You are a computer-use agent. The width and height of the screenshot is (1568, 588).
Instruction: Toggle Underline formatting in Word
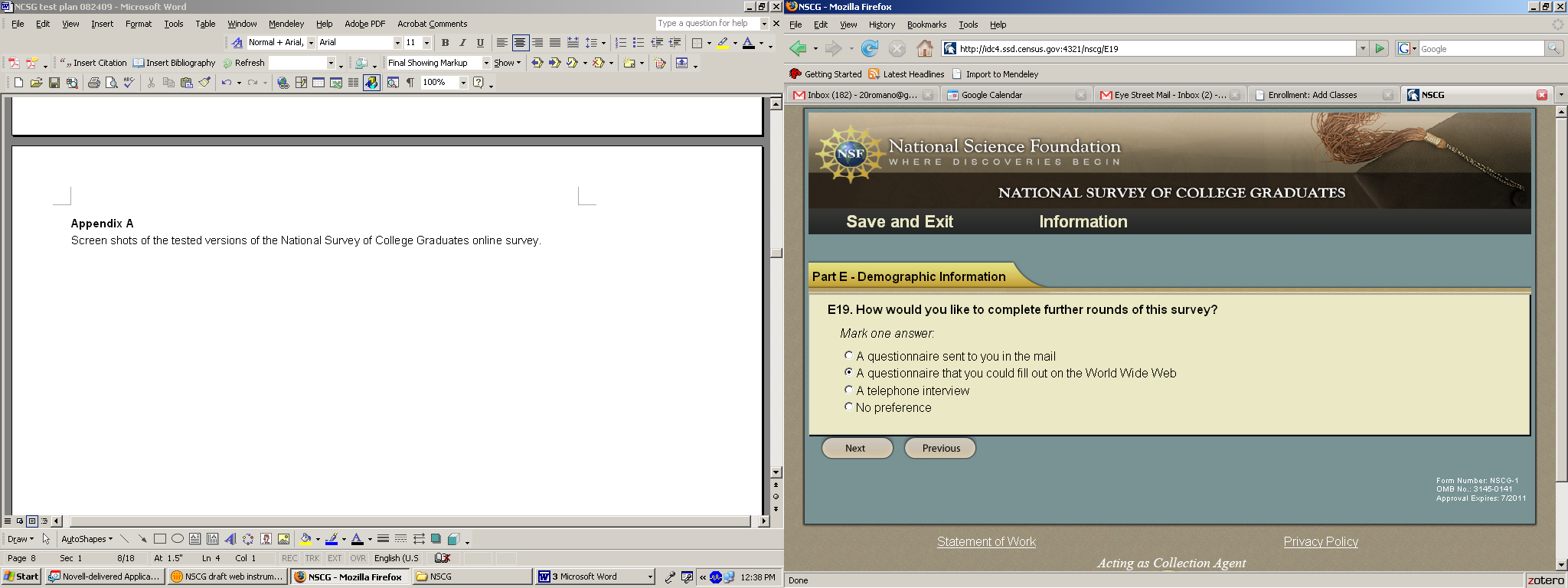pos(480,43)
